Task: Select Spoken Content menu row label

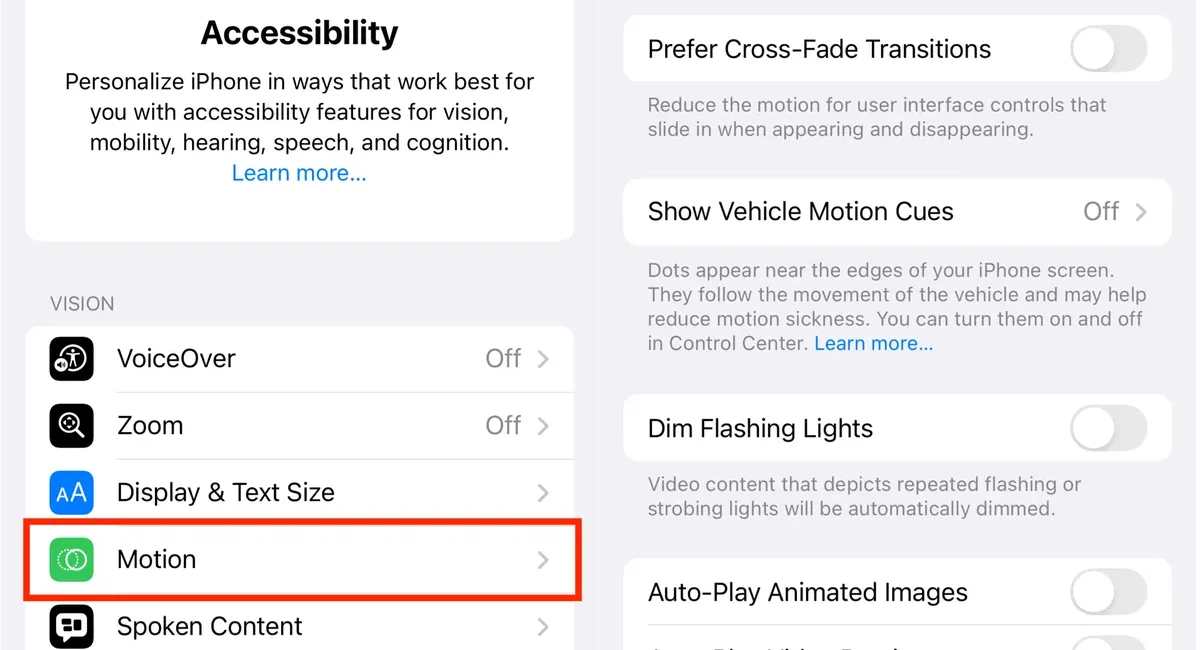Action: click(209, 626)
